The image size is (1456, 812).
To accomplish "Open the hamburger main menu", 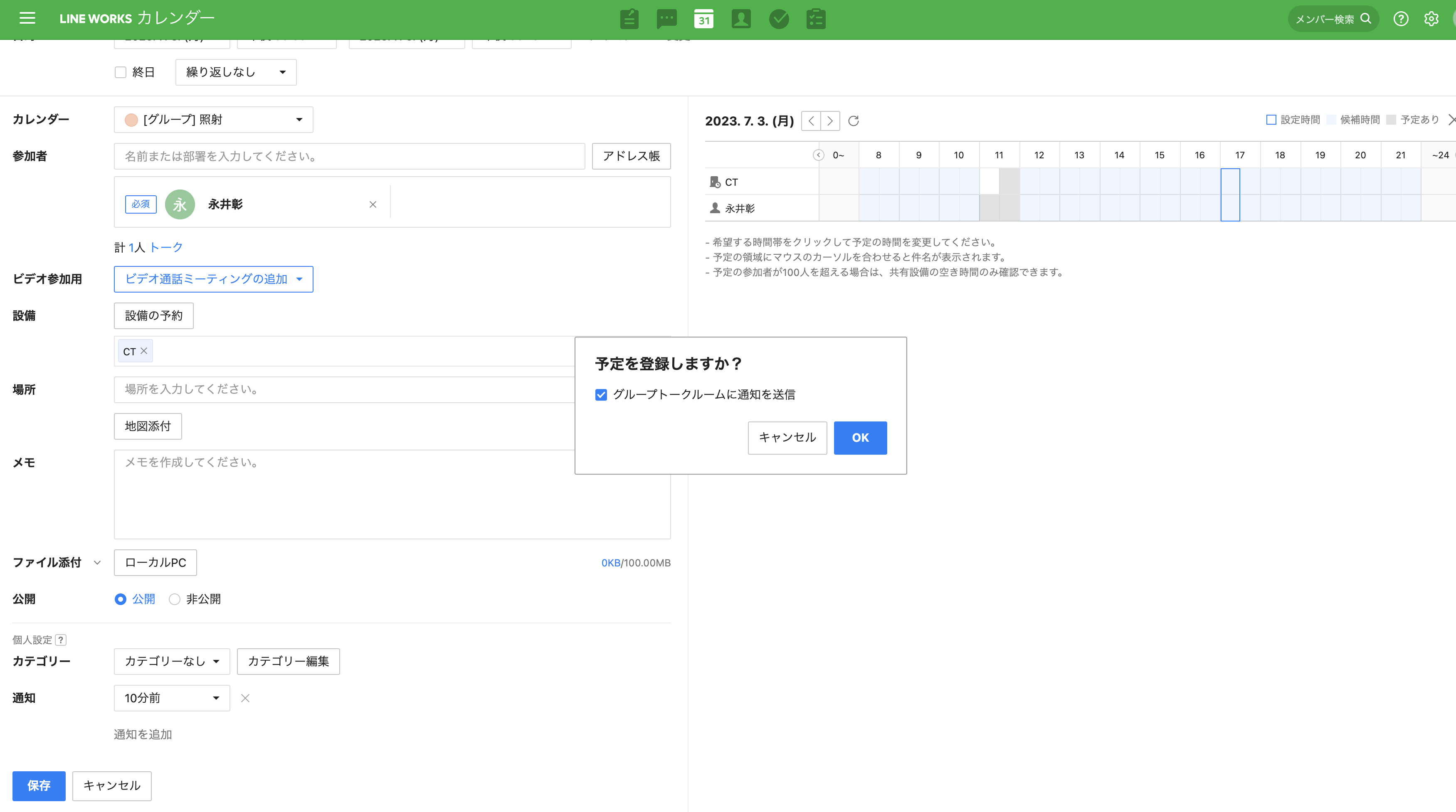I will 27,18.
